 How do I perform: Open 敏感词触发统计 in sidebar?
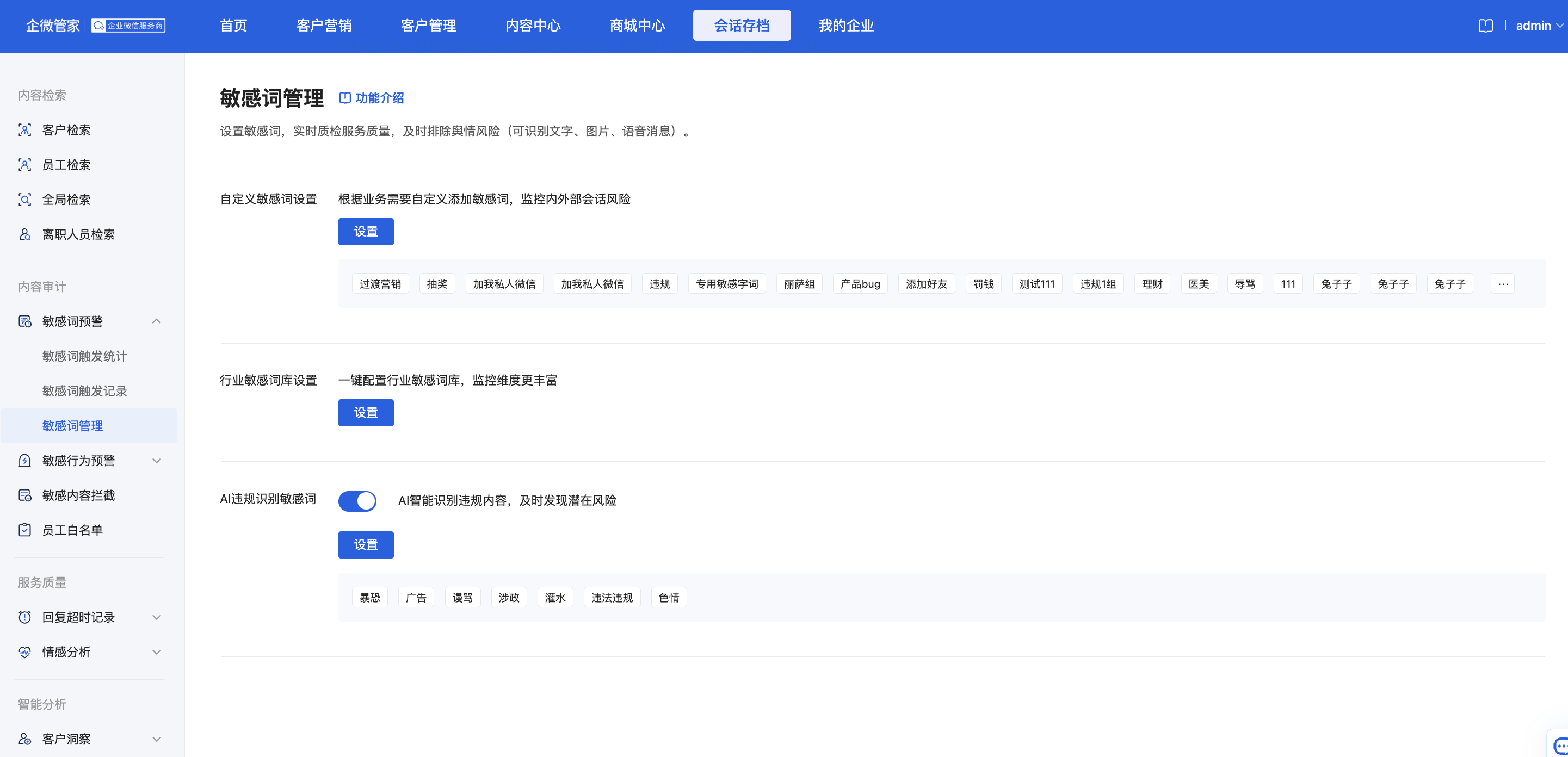pos(85,356)
